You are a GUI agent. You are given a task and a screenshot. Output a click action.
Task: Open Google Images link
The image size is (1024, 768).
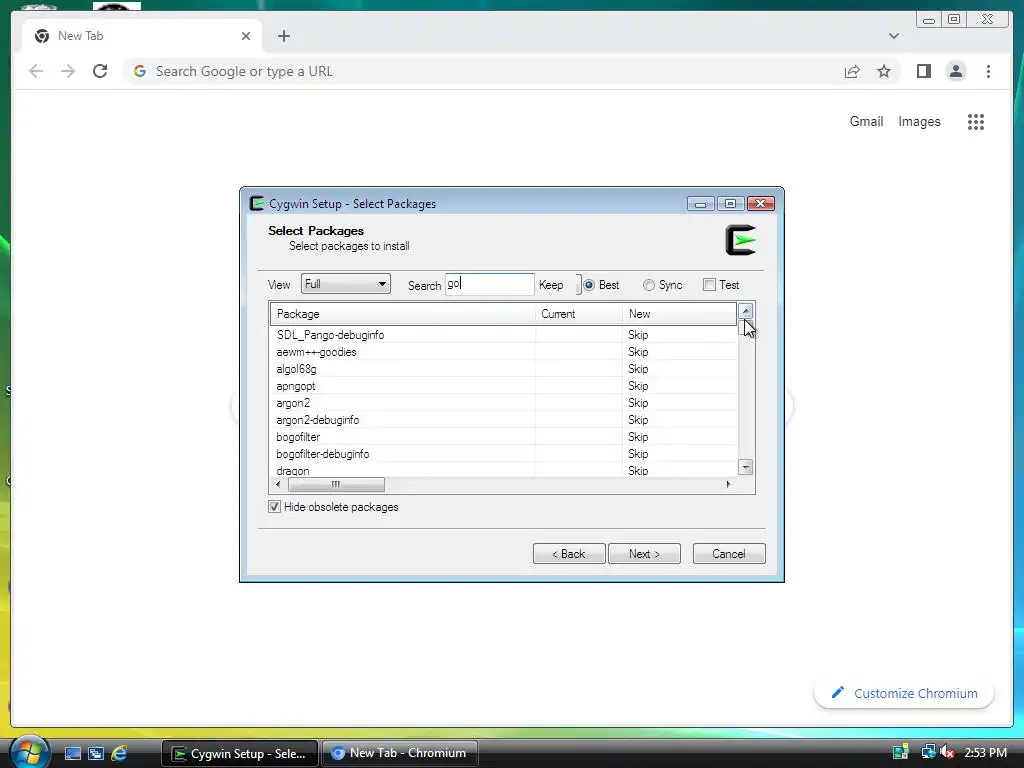point(919,121)
